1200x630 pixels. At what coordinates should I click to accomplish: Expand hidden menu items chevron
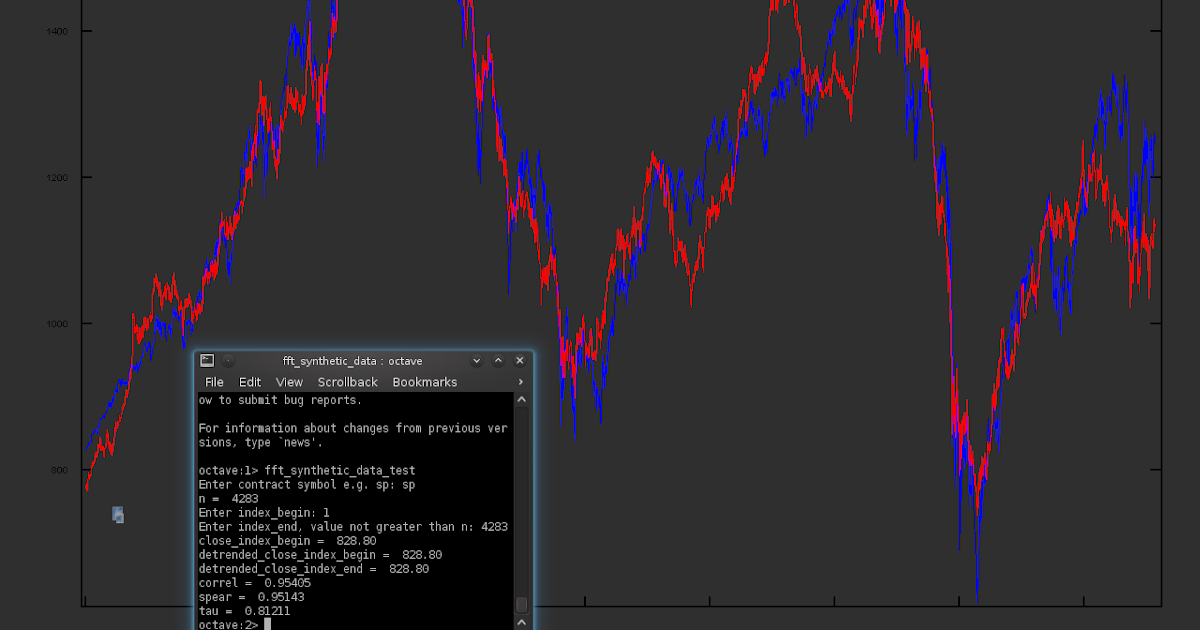[x=521, y=382]
